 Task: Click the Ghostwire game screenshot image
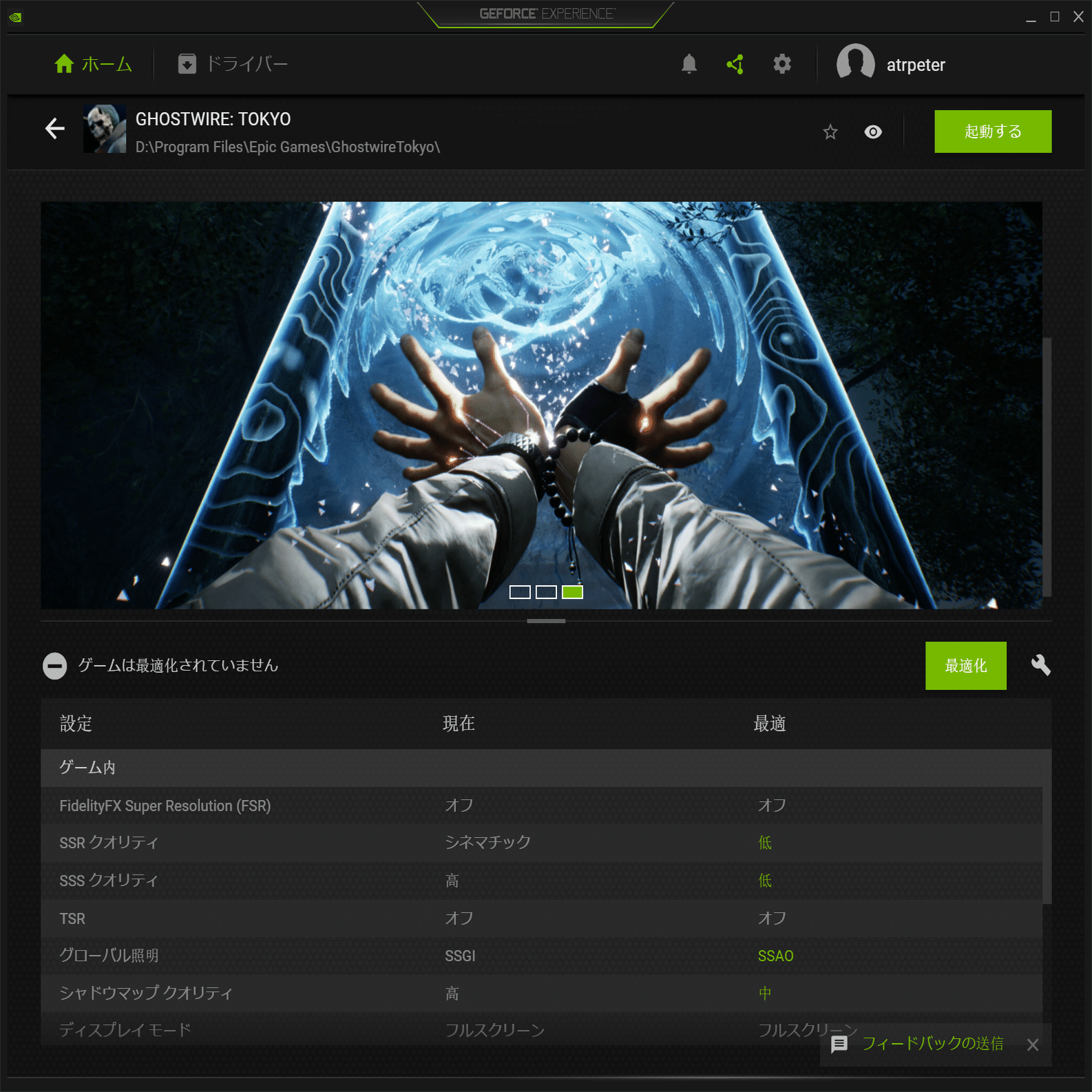coord(541,405)
